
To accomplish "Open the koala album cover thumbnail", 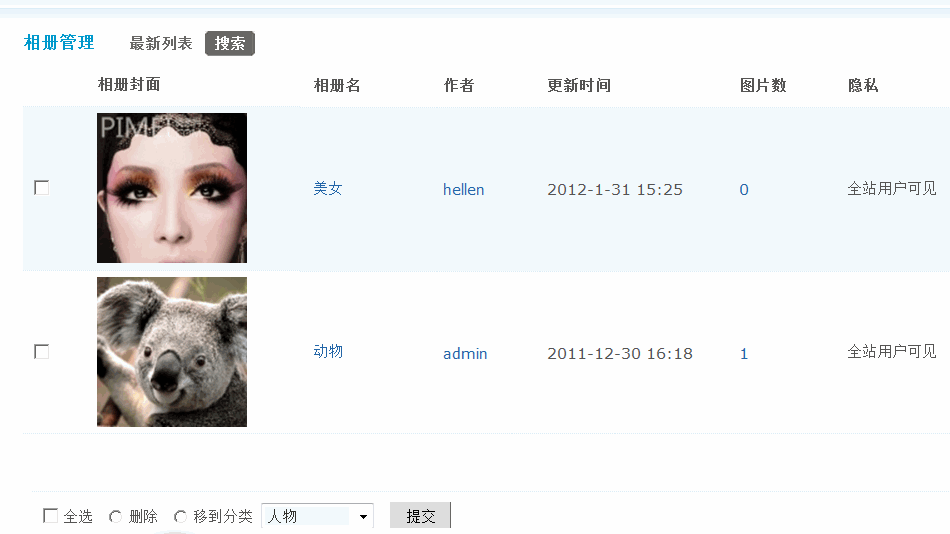I will pos(172,352).
